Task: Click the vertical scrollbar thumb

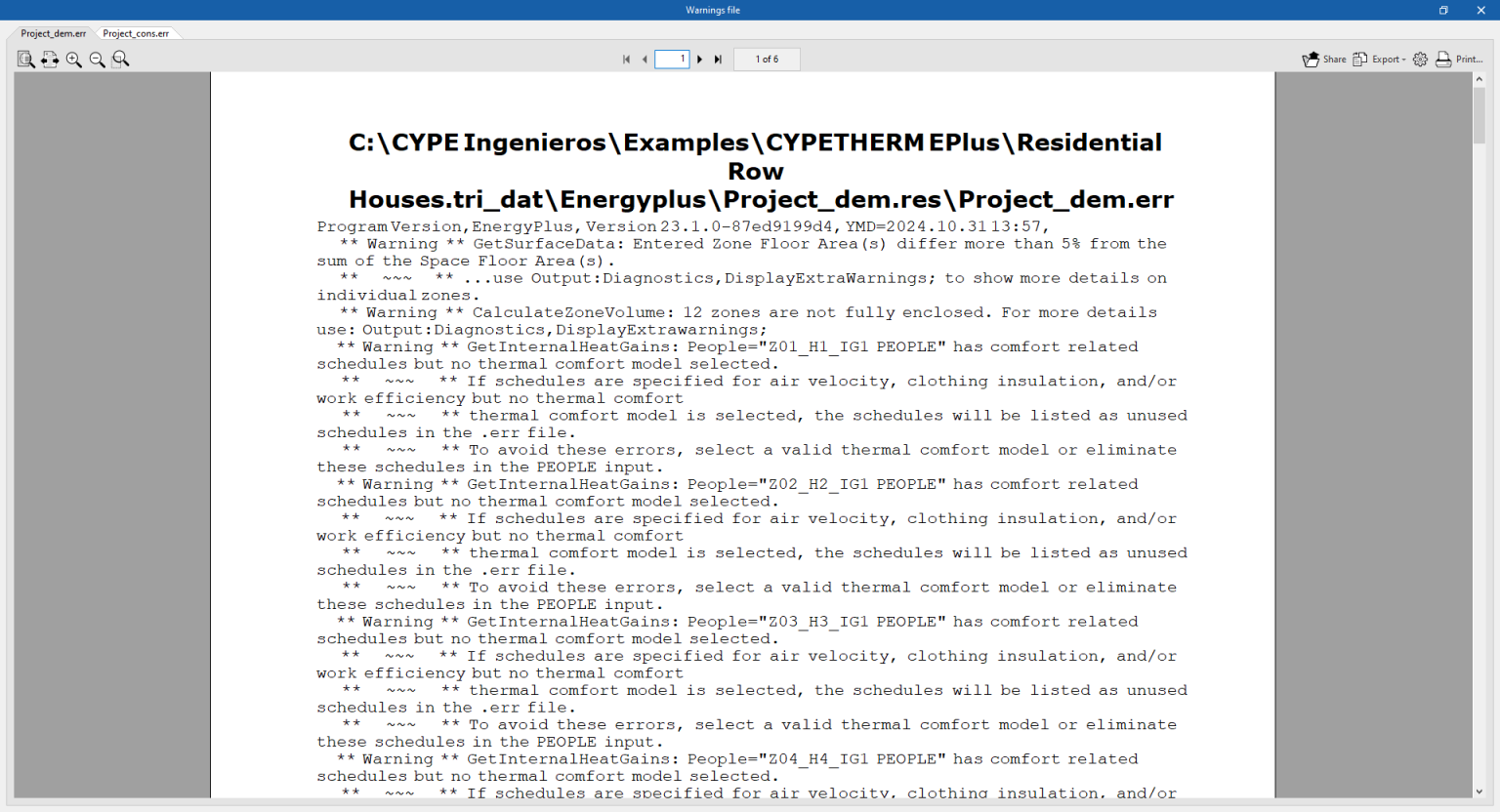Action: click(x=1479, y=115)
